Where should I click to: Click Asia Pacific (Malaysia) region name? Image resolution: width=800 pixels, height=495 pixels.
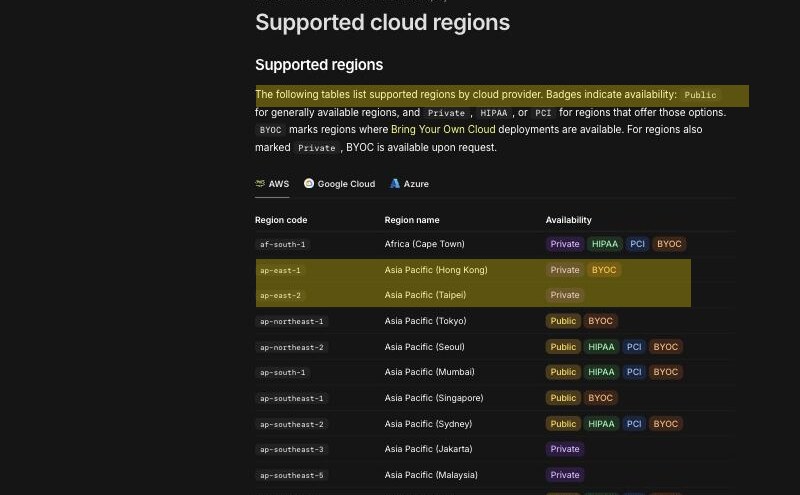431,475
